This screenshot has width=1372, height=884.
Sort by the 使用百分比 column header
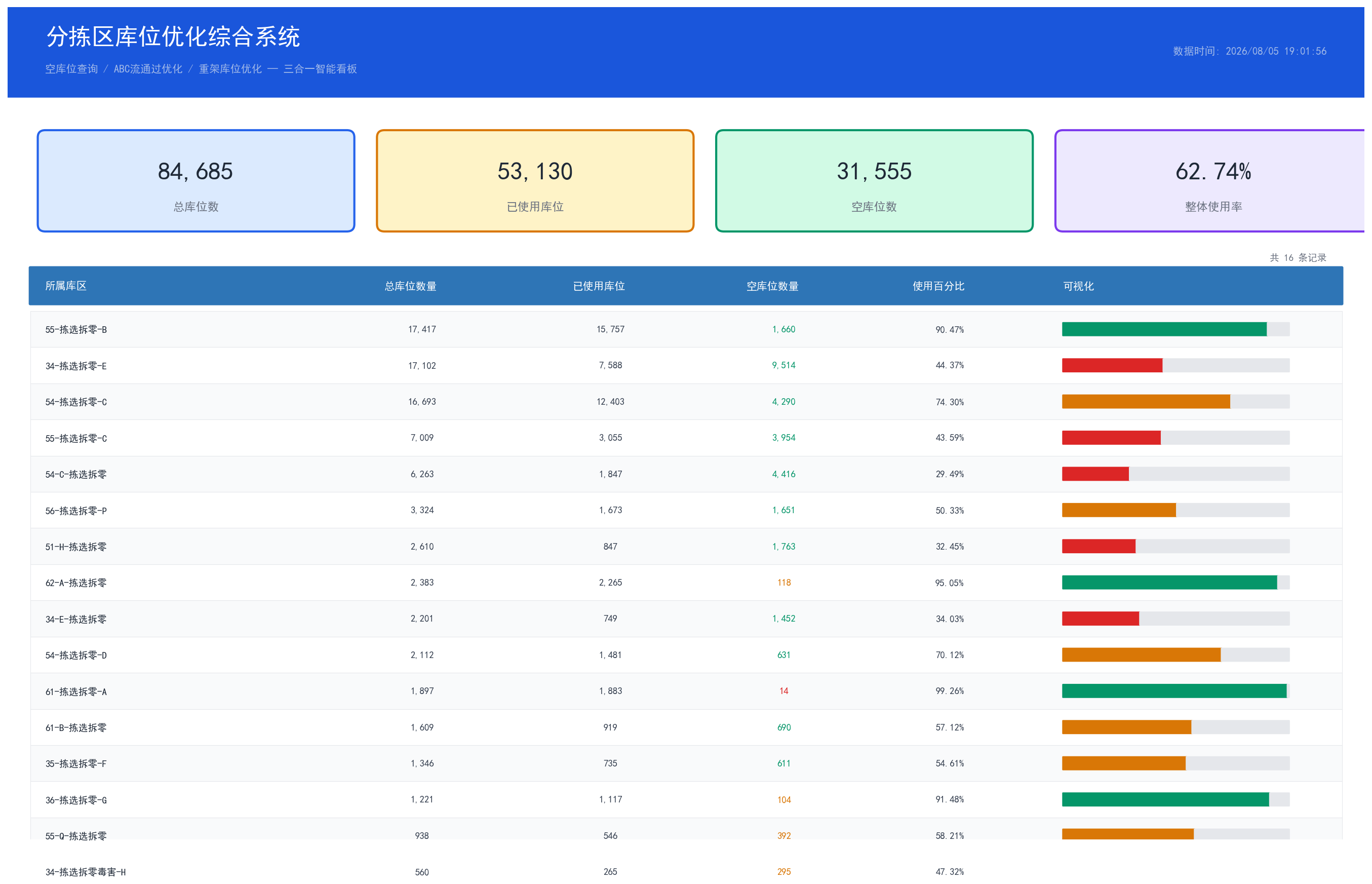(x=938, y=286)
